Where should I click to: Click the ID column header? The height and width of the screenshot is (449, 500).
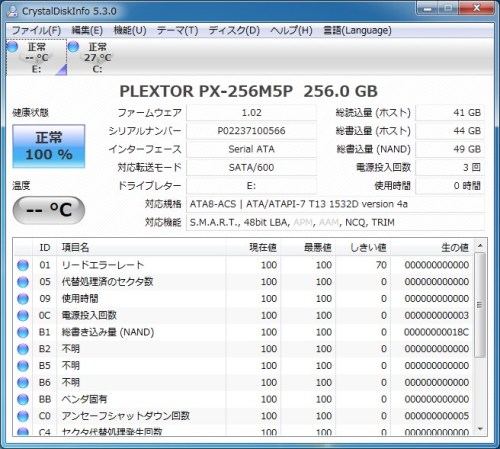(45, 248)
